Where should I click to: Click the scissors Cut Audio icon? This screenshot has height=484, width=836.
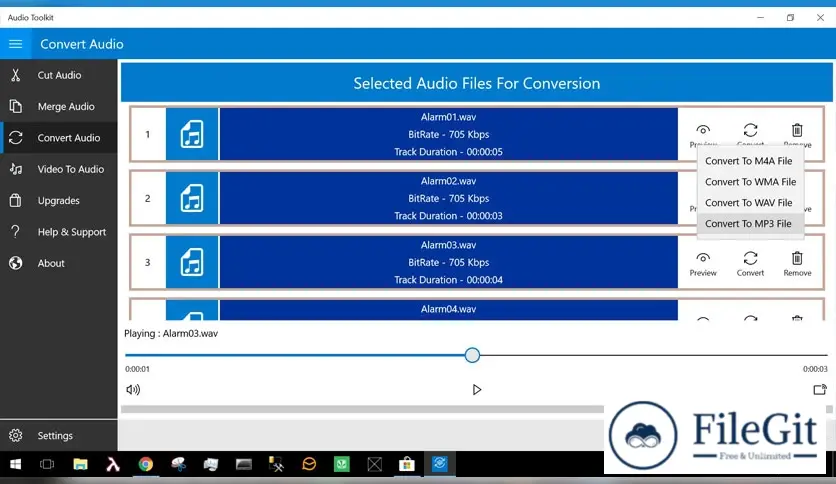coord(15,75)
